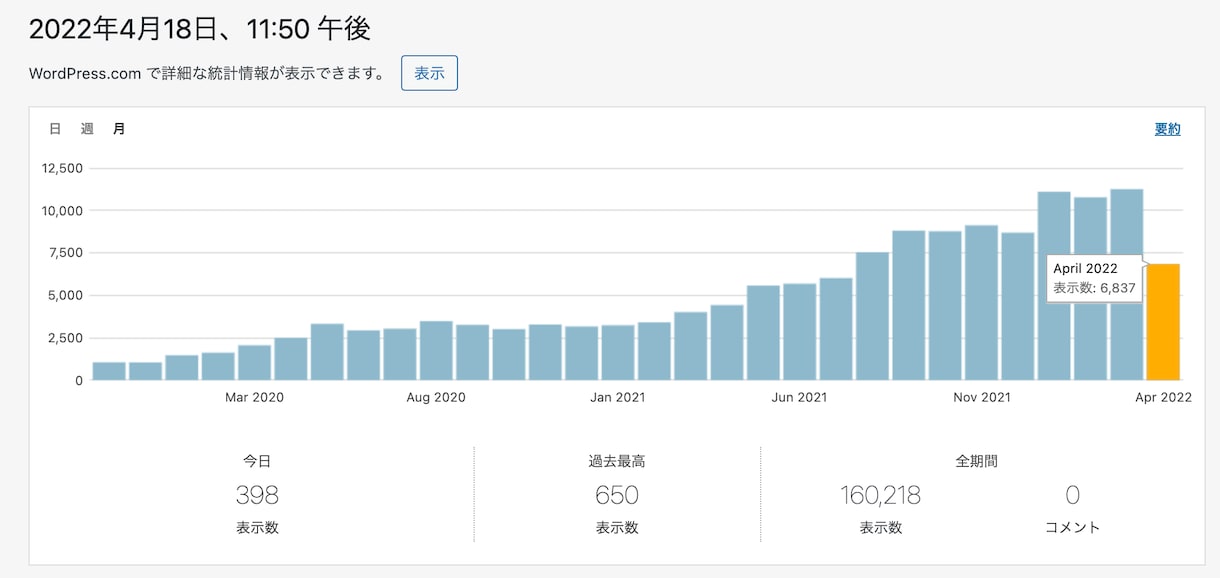Click the Jun 2021 bar
The height and width of the screenshot is (578, 1220).
click(800, 332)
